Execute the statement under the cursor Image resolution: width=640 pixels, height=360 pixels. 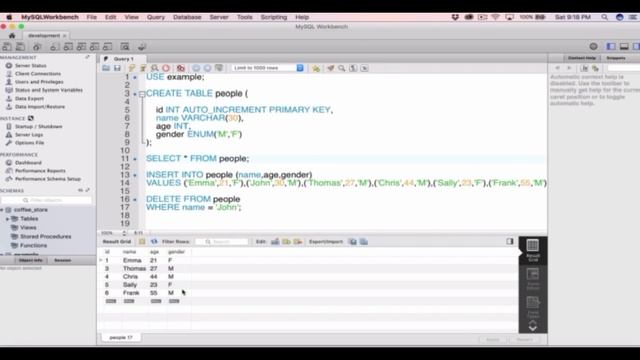click(143, 68)
